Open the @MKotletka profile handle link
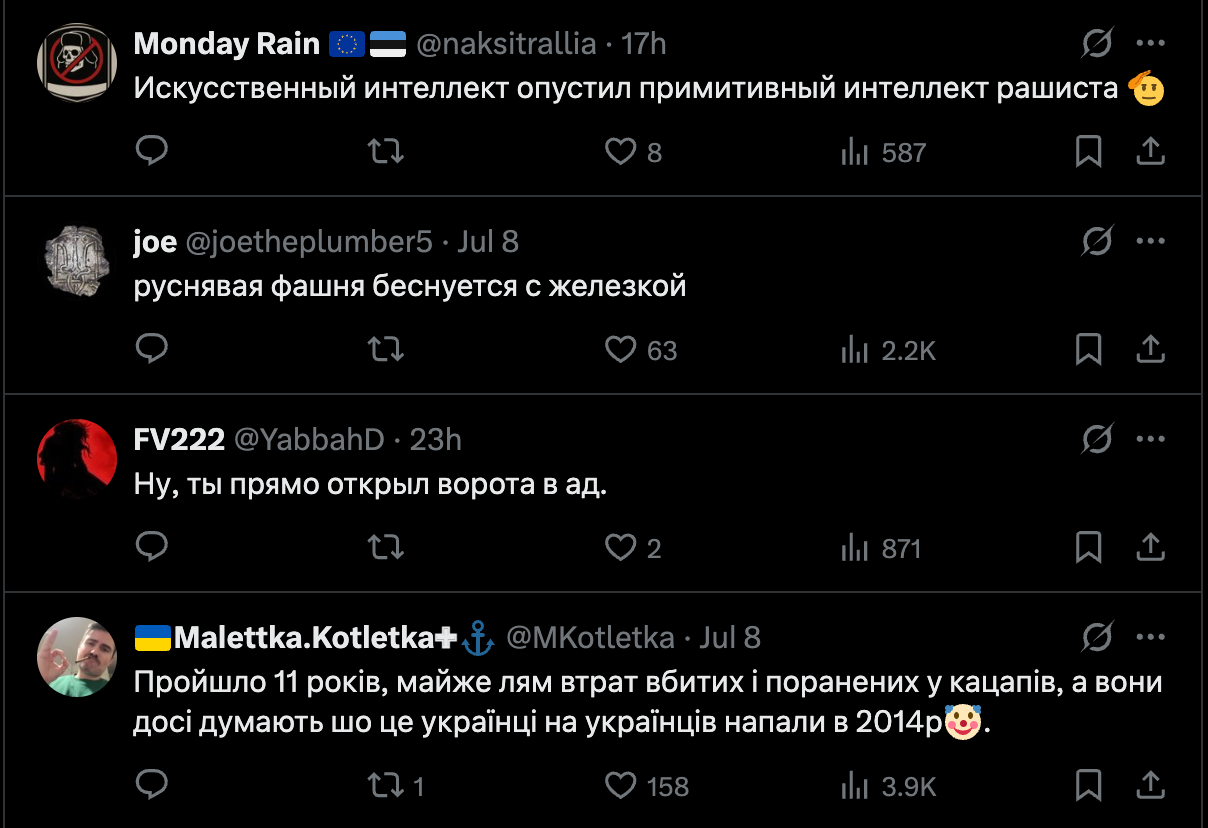Image resolution: width=1208 pixels, height=828 pixels. 590,638
